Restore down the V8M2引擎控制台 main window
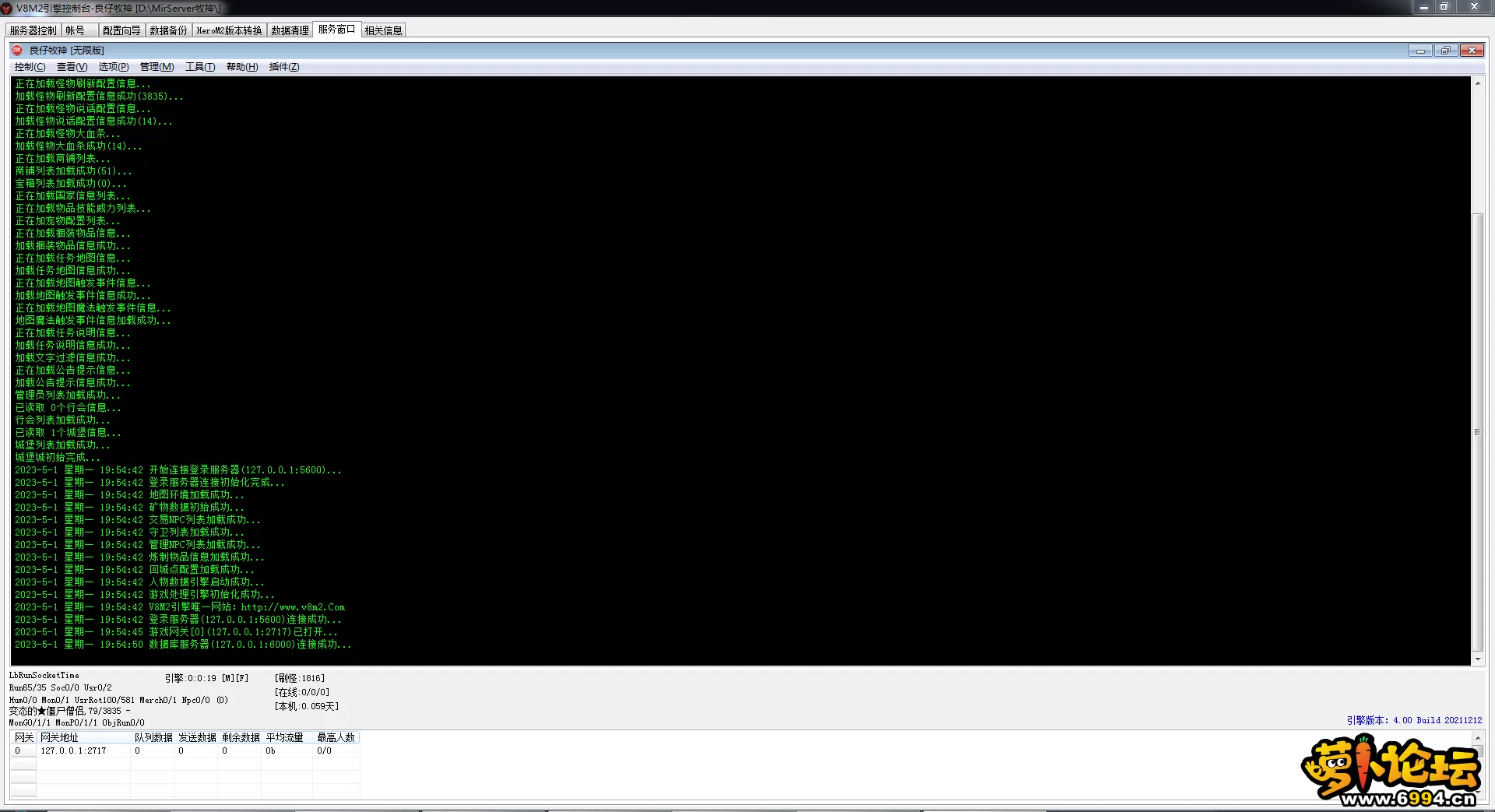The width and height of the screenshot is (1495, 812). pyautogui.click(x=1444, y=7)
